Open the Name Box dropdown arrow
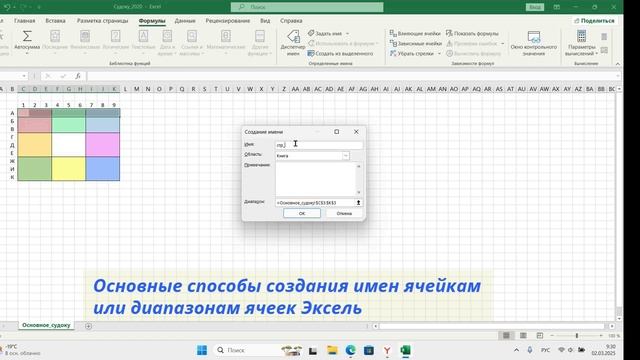Screen dimensions: 640x360 pos(24,76)
